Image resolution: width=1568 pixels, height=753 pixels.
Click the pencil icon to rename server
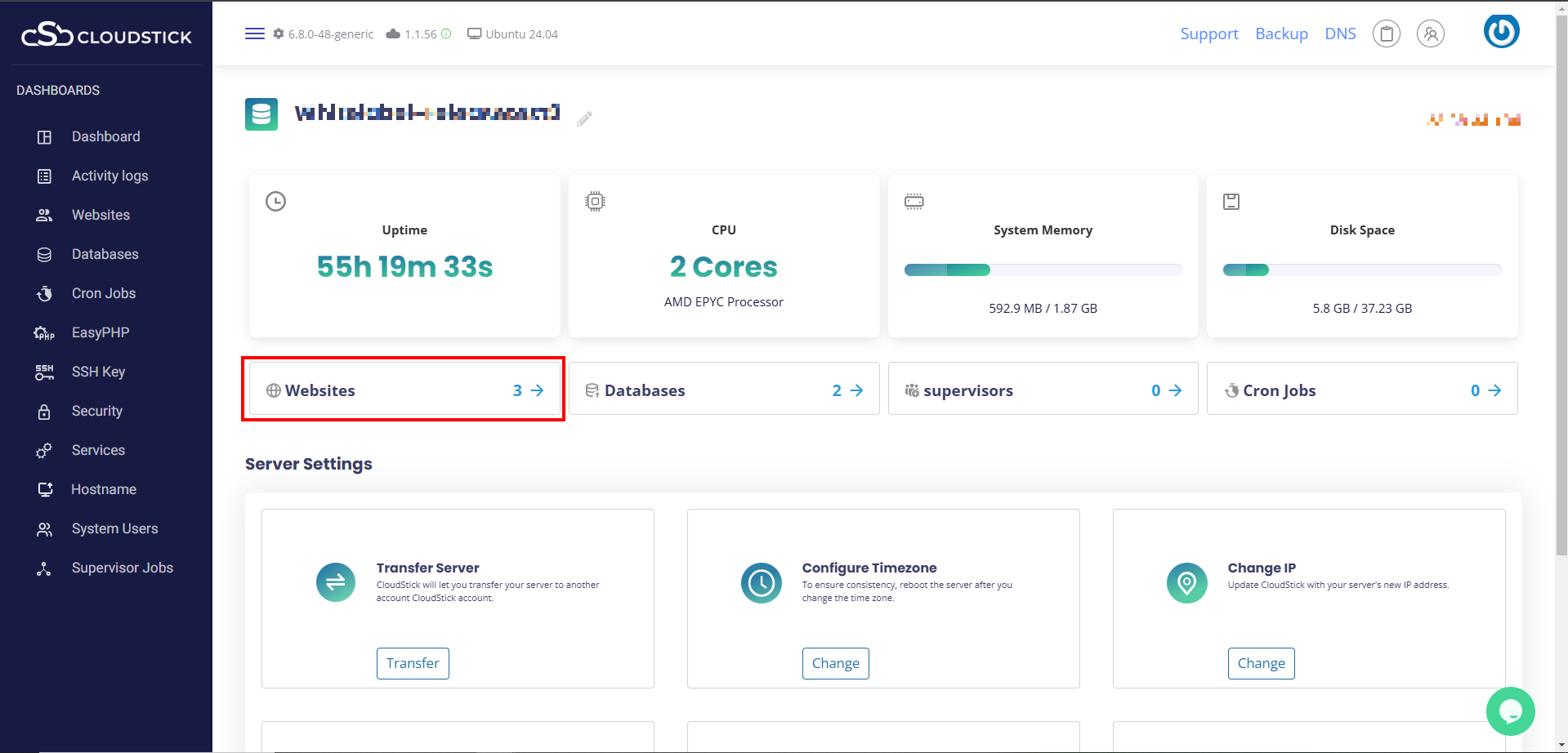click(584, 119)
